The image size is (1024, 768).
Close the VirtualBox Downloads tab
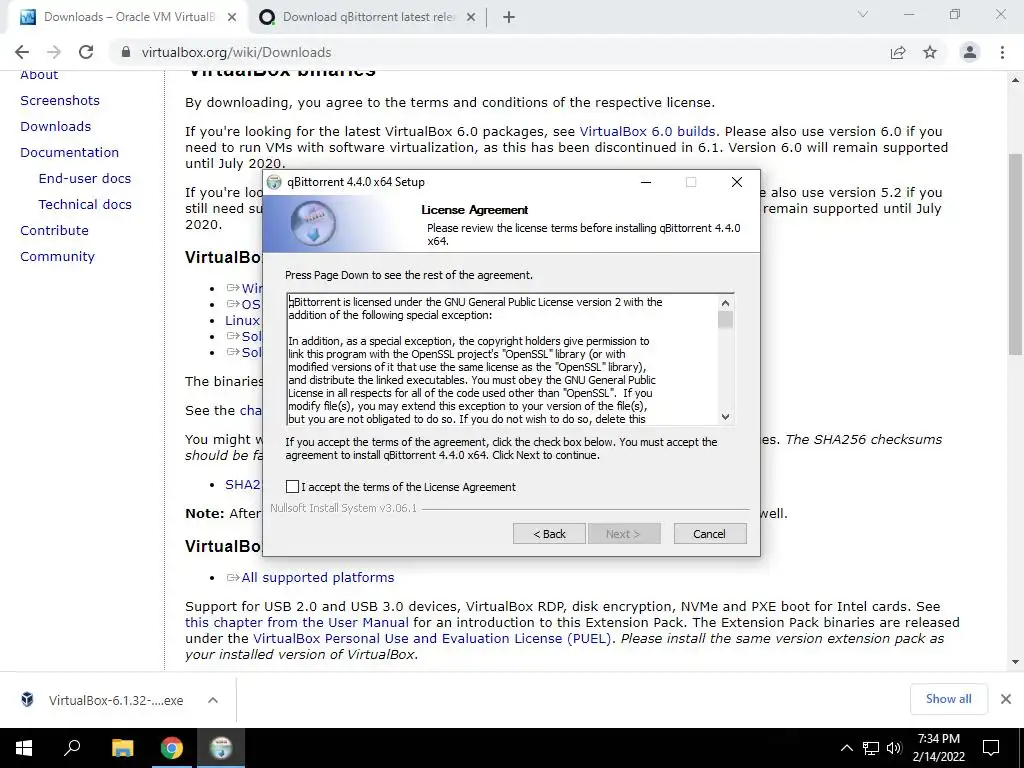coord(232,18)
